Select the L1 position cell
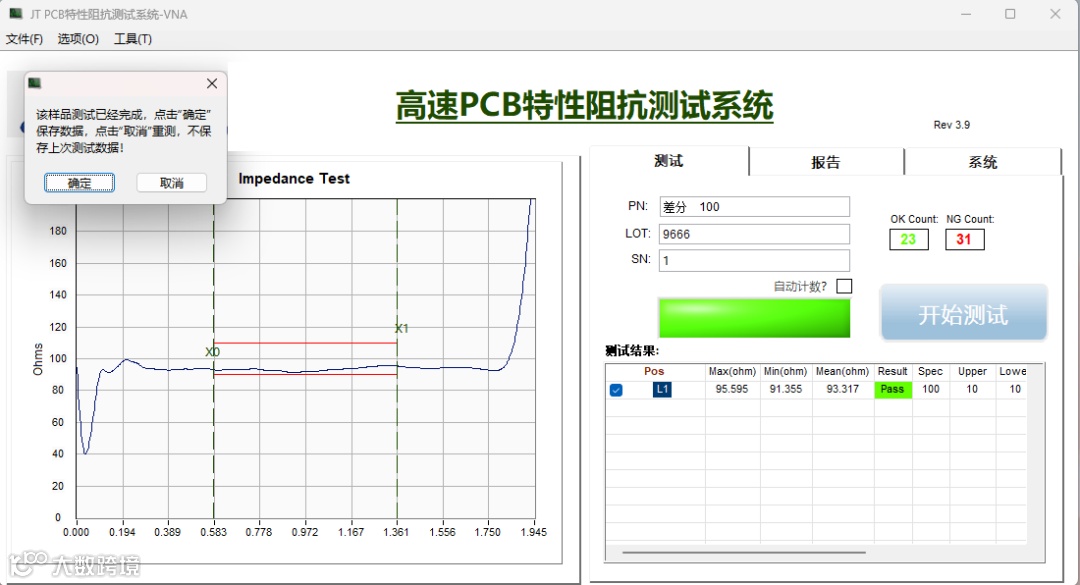The width and height of the screenshot is (1080, 585). pos(662,389)
